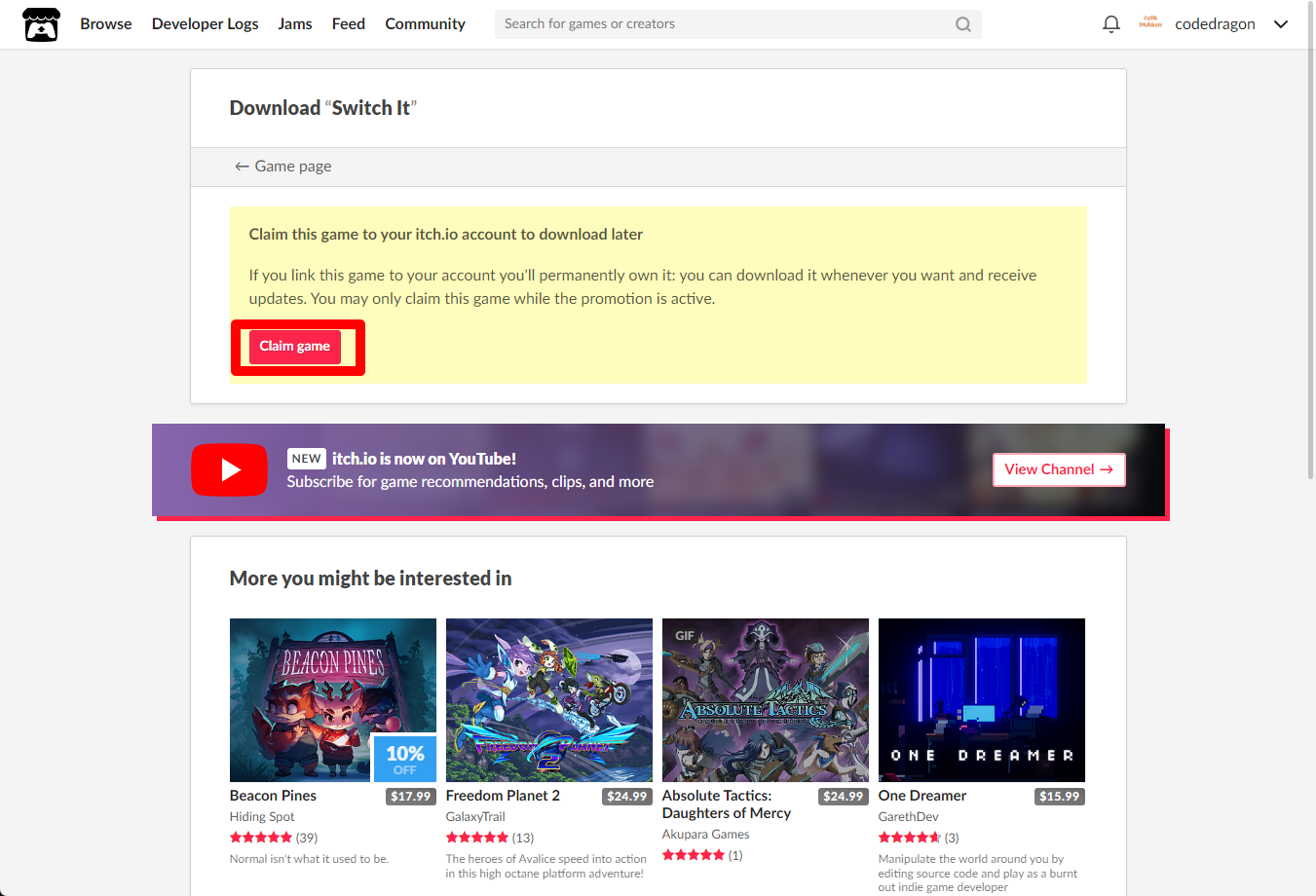Click the 'Download Switch It' heading
This screenshot has width=1316, height=896.
(323, 108)
